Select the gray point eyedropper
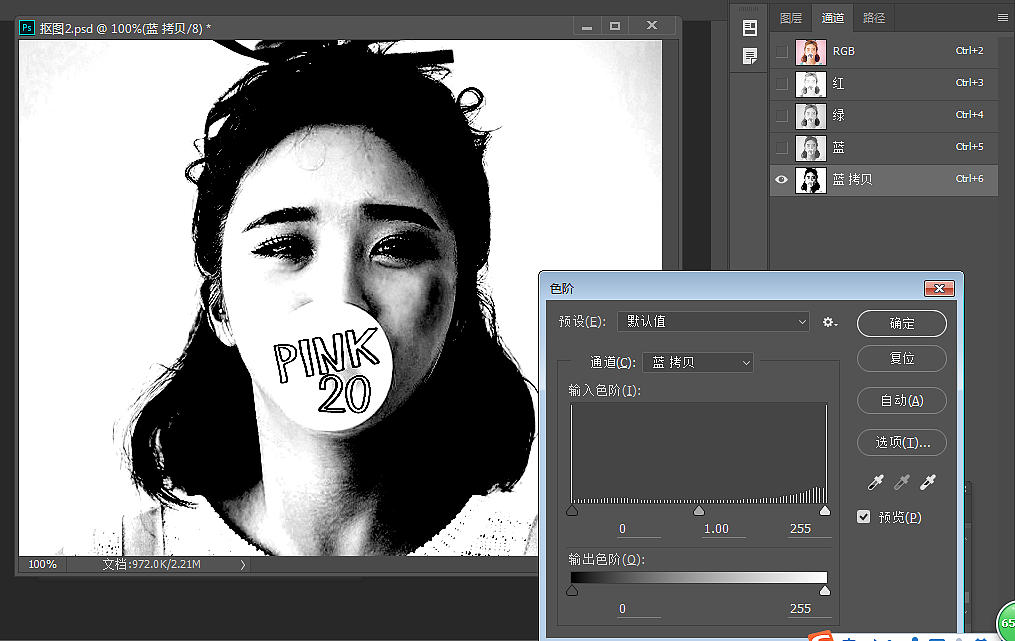Image resolution: width=1015 pixels, height=641 pixels. [901, 481]
